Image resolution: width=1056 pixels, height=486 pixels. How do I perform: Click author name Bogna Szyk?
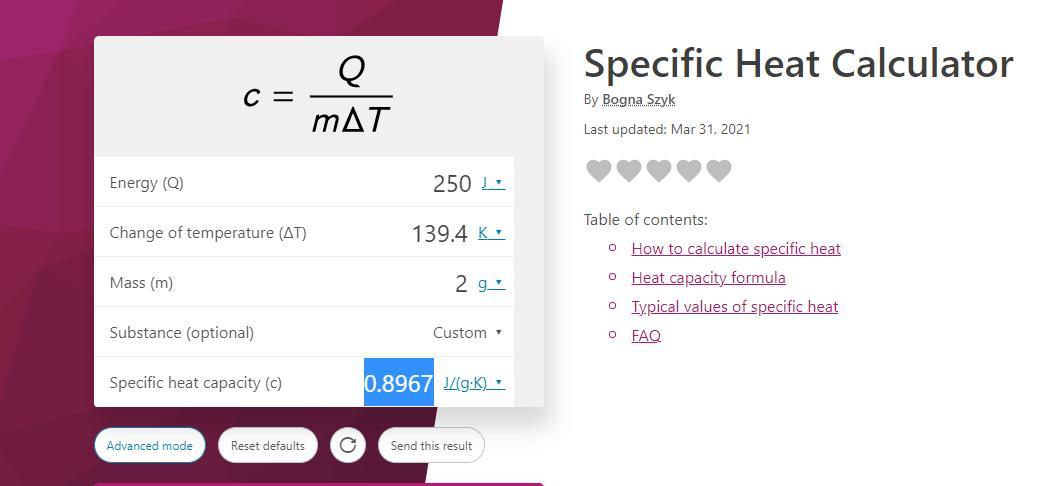click(x=638, y=100)
